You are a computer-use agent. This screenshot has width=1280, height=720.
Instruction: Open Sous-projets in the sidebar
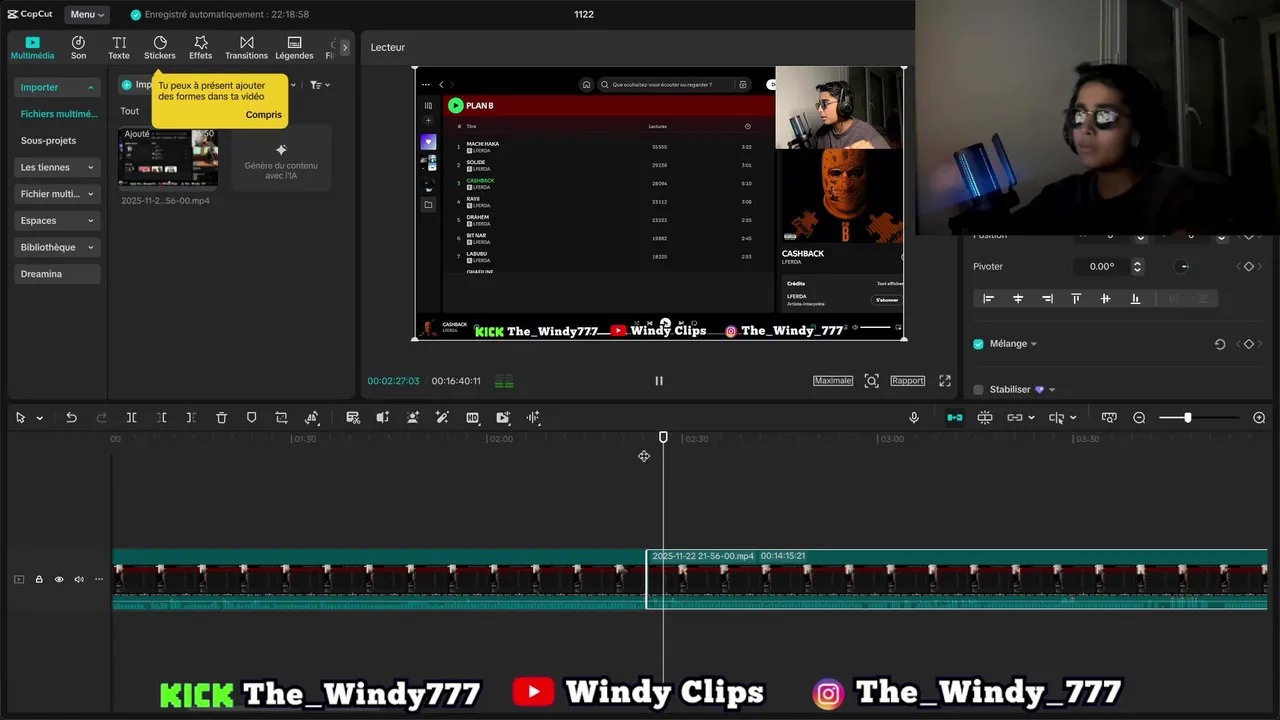click(48, 141)
